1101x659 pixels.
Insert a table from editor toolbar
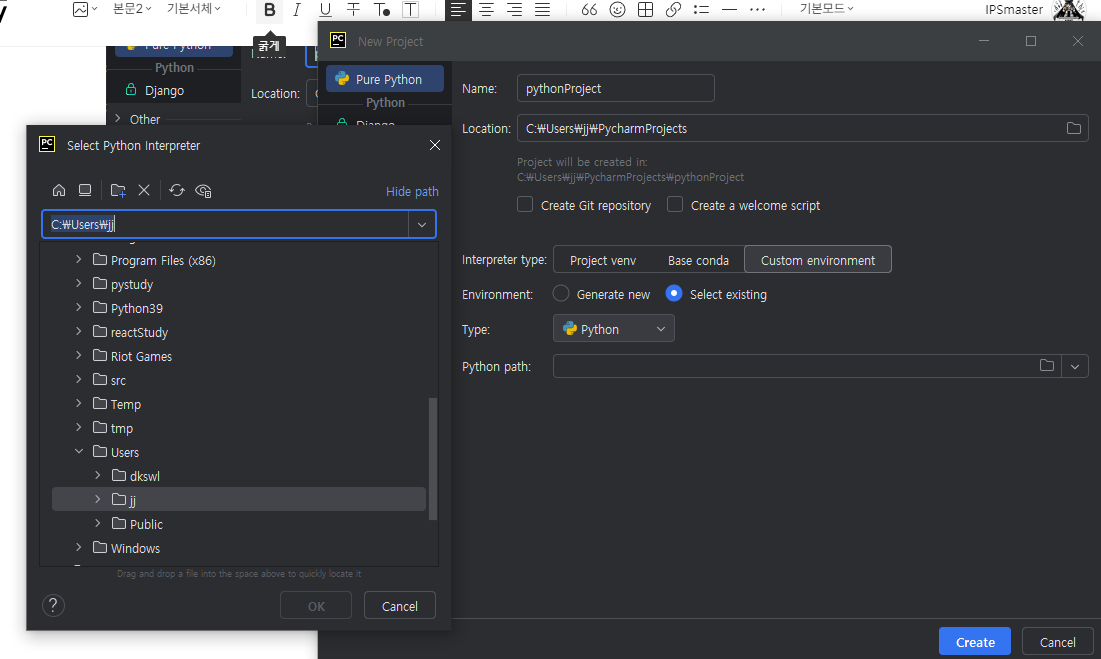[645, 10]
